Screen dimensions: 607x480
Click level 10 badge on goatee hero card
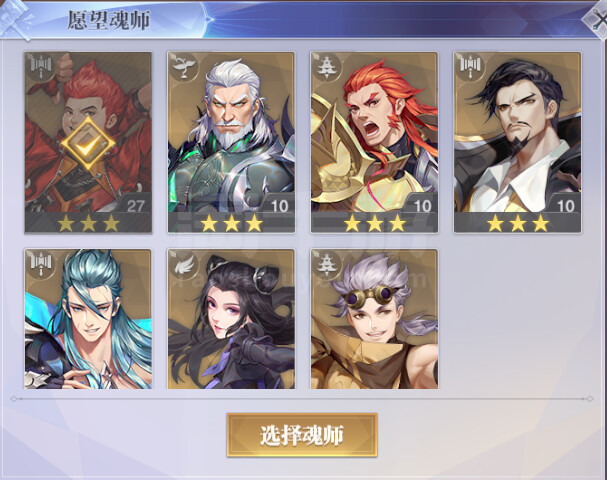tap(565, 205)
